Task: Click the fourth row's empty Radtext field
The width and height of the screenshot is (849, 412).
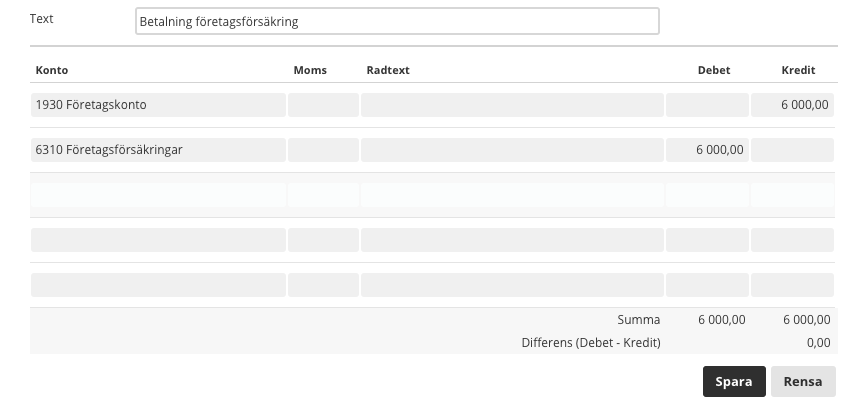Action: (512, 240)
